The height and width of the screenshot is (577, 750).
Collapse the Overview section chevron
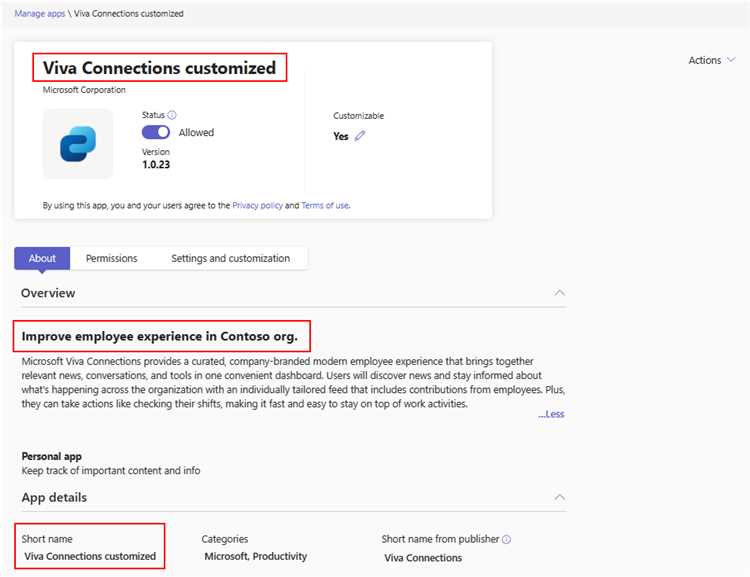click(560, 292)
